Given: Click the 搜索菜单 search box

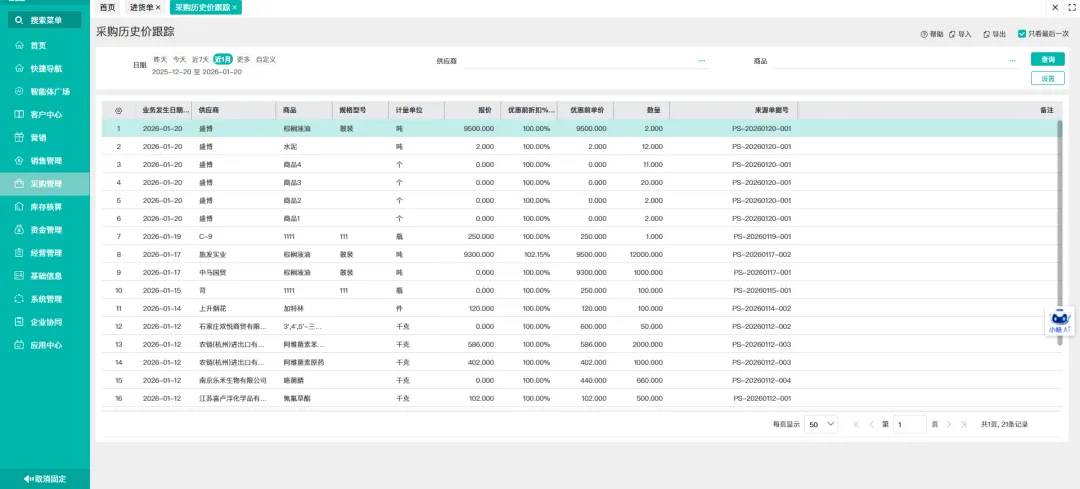Looking at the screenshot, I should [x=45, y=21].
